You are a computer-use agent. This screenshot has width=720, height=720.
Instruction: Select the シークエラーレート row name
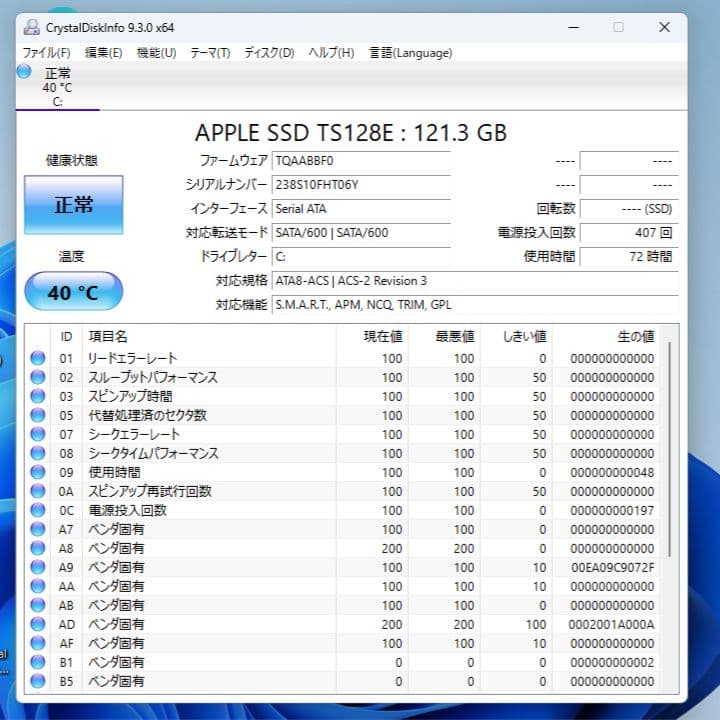coord(134,434)
